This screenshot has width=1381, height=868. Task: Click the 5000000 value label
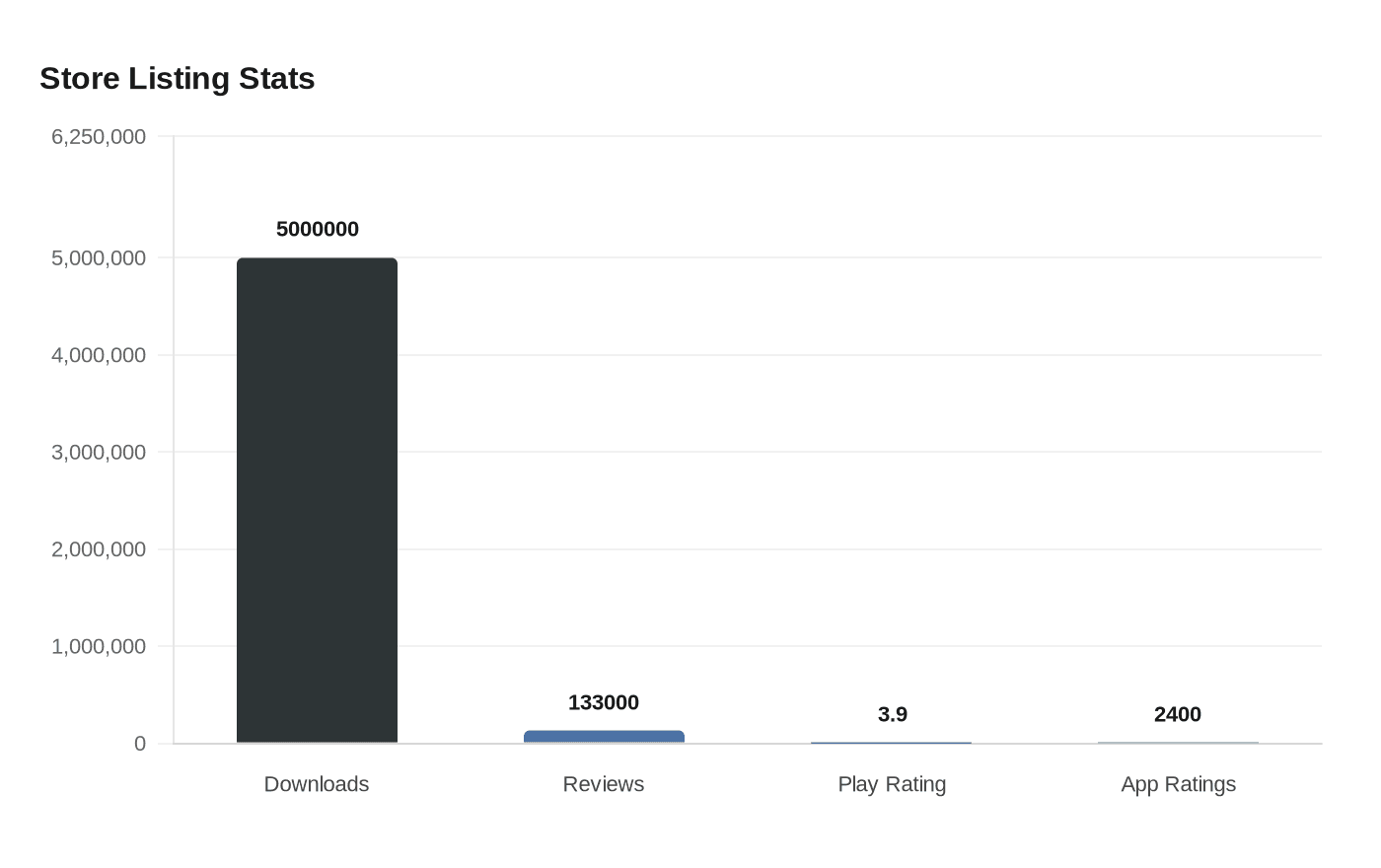click(x=317, y=229)
